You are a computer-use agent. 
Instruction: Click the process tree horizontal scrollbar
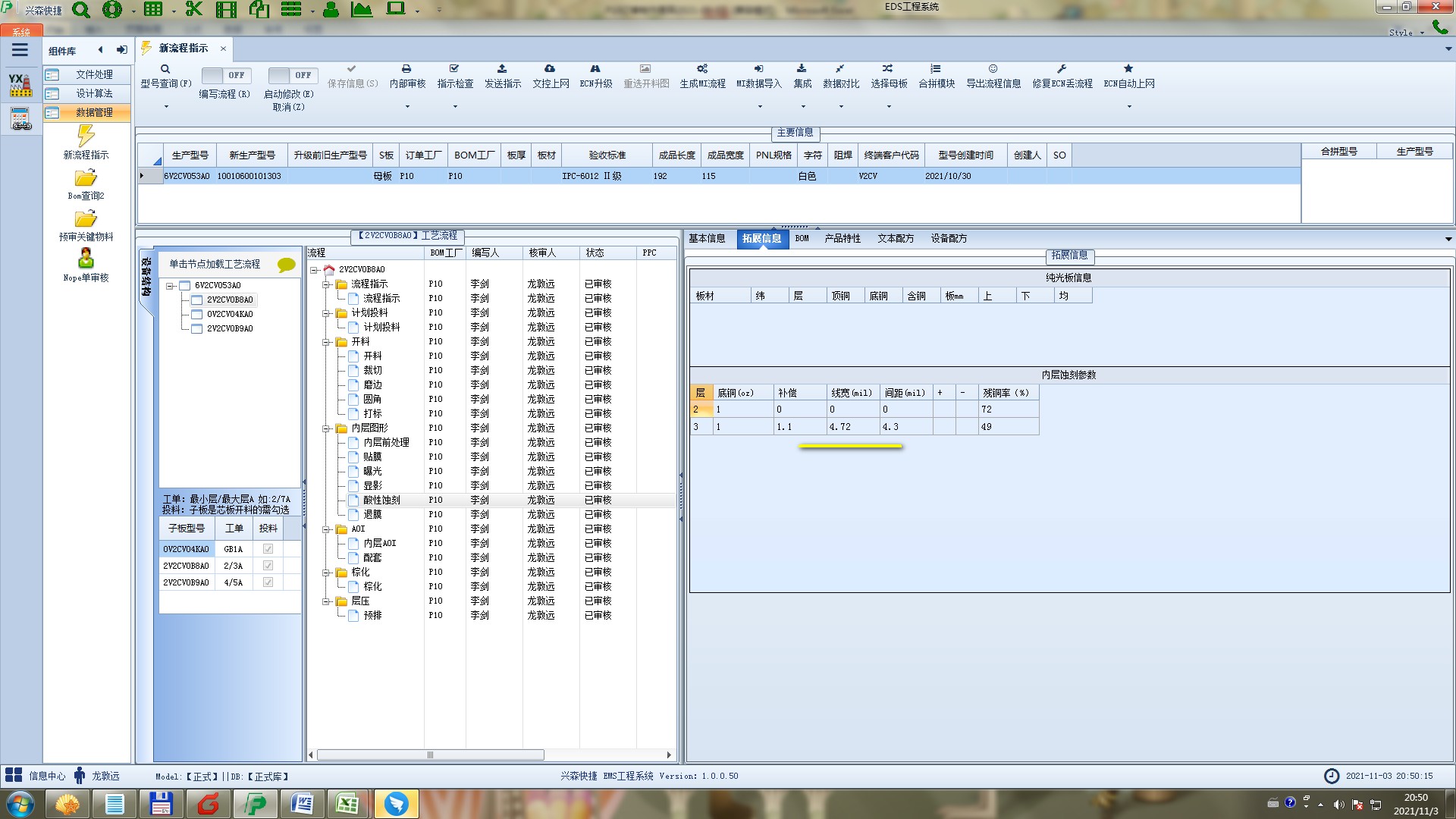430,755
